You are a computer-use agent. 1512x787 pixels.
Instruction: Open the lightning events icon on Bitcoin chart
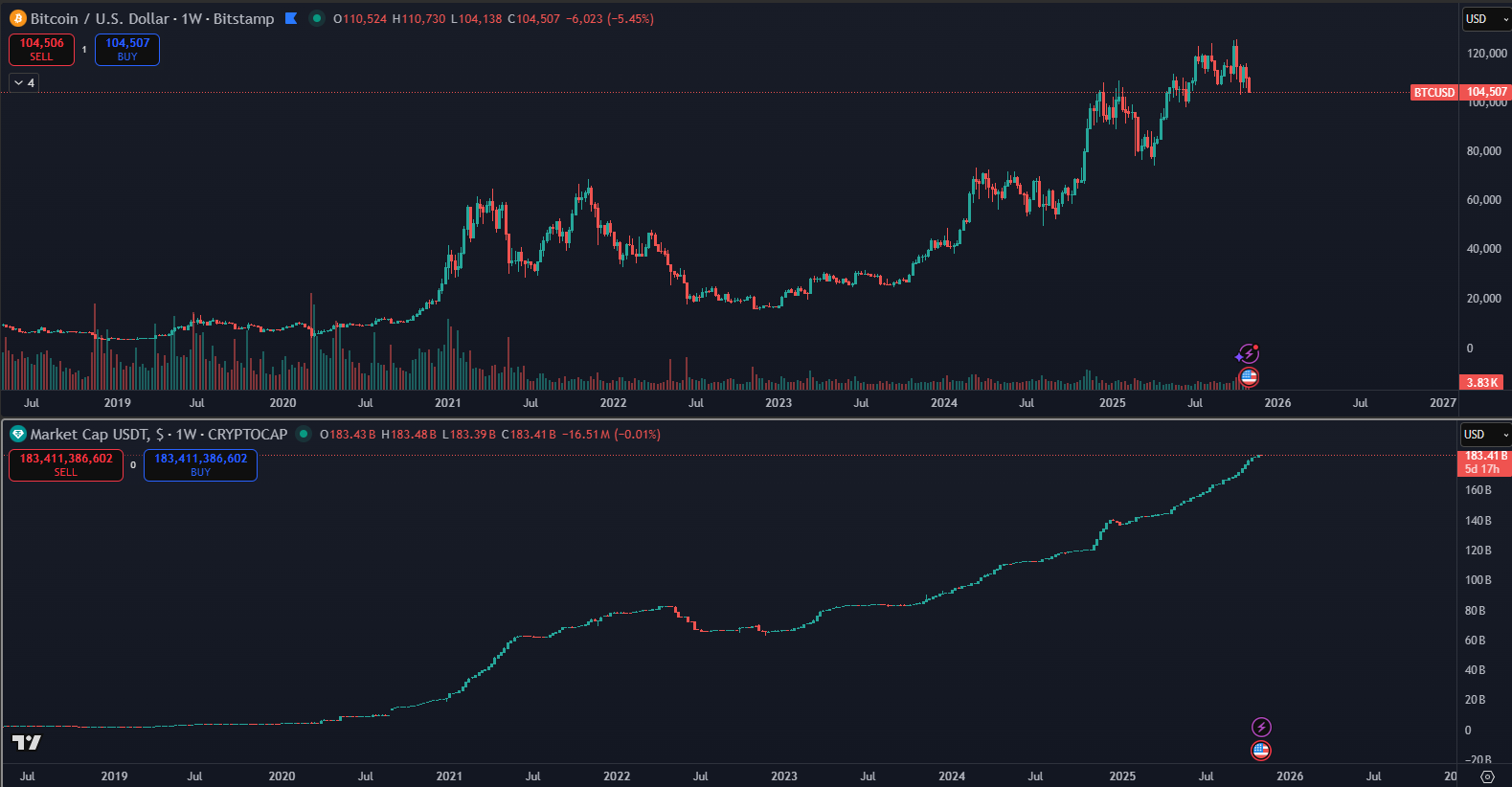point(1248,354)
